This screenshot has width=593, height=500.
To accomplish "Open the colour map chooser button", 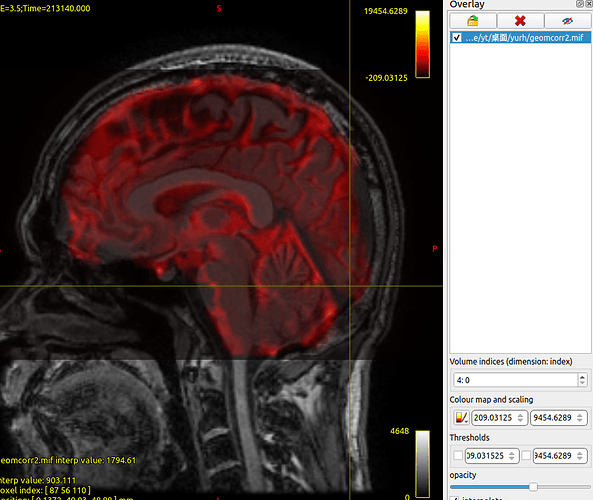I will click(x=461, y=418).
